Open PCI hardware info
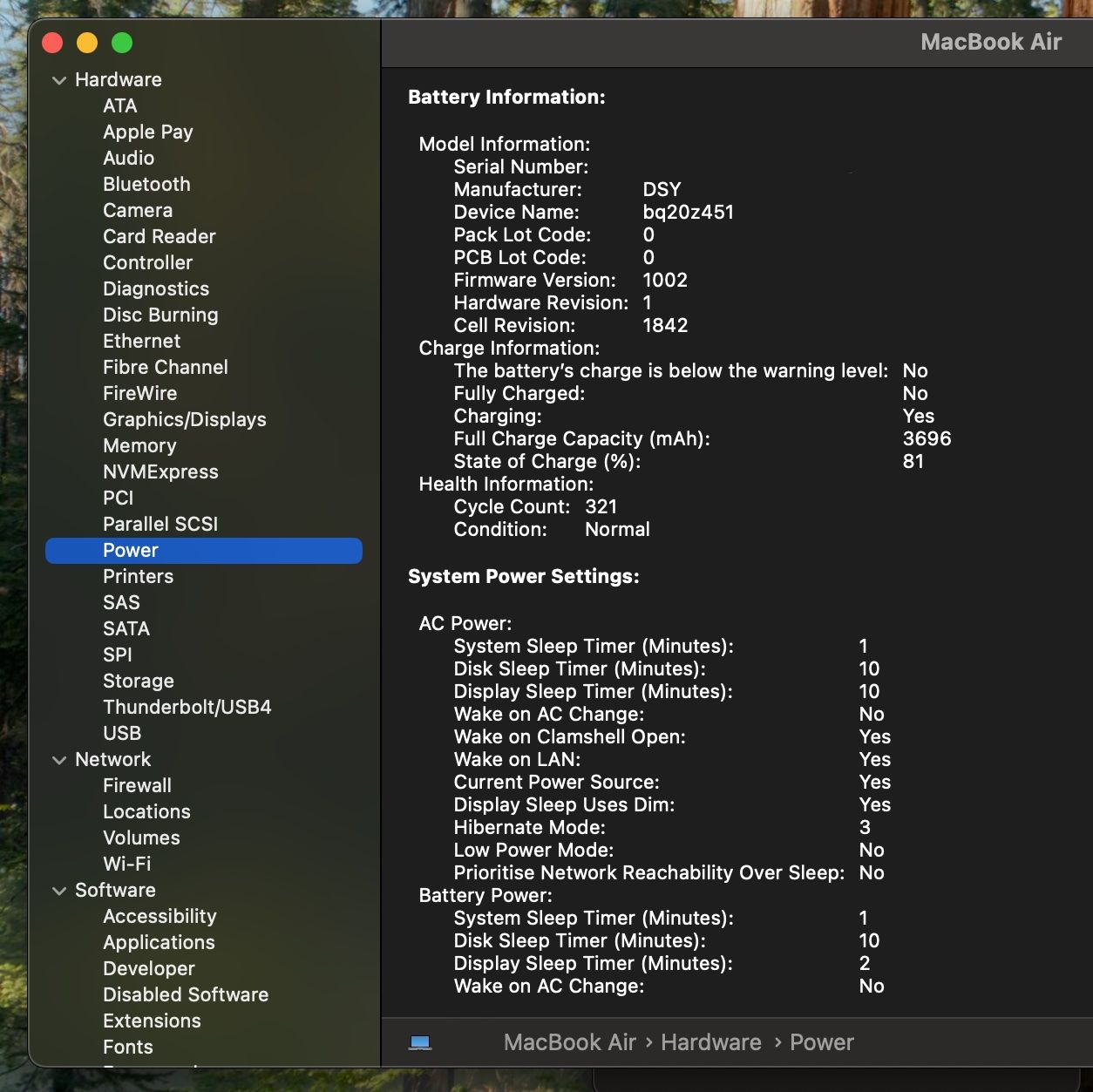 click(x=119, y=499)
